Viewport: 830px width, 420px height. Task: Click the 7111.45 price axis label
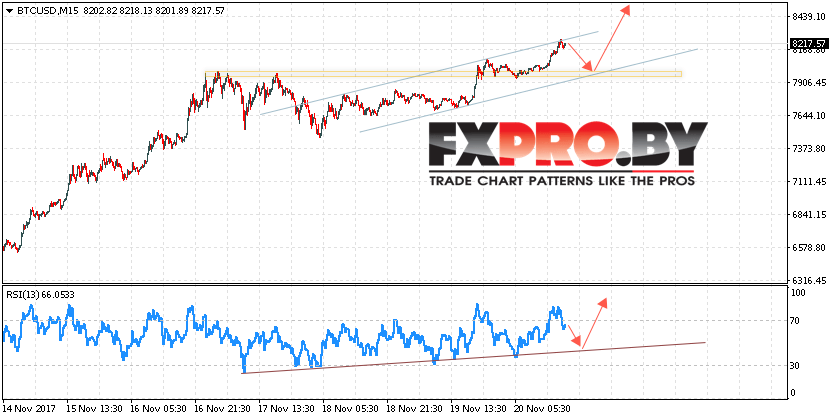tap(809, 182)
